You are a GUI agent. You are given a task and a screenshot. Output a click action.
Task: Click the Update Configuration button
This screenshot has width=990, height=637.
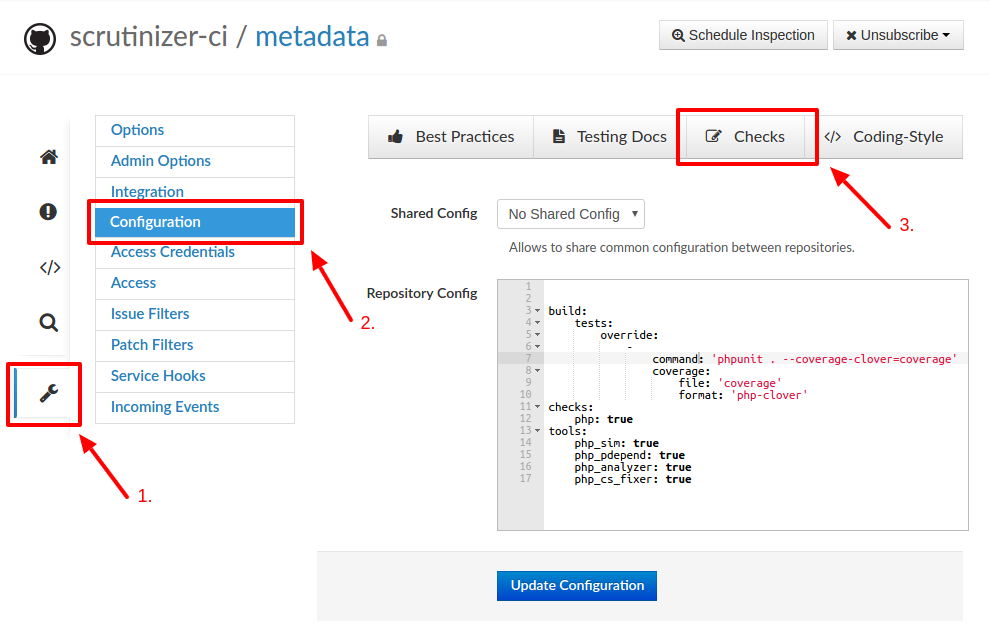(576, 586)
